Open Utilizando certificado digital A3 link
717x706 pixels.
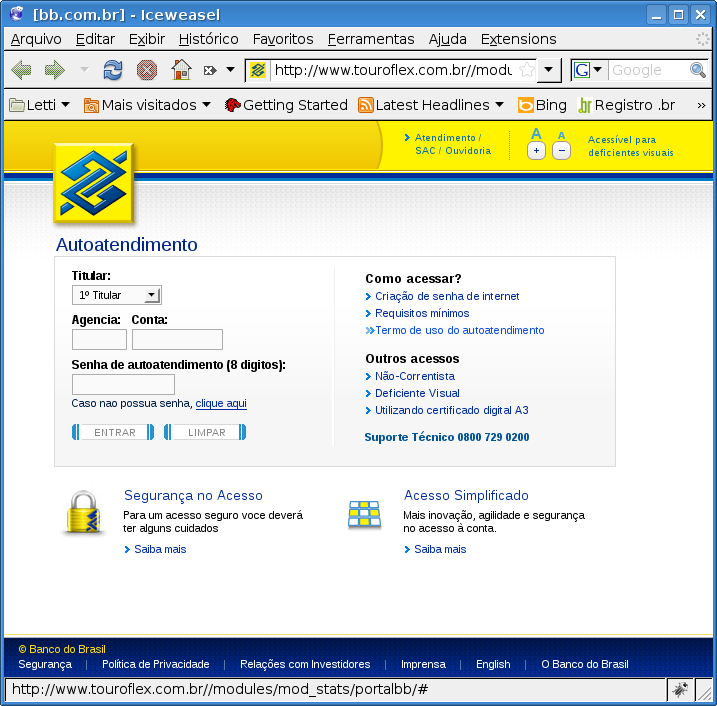point(451,410)
